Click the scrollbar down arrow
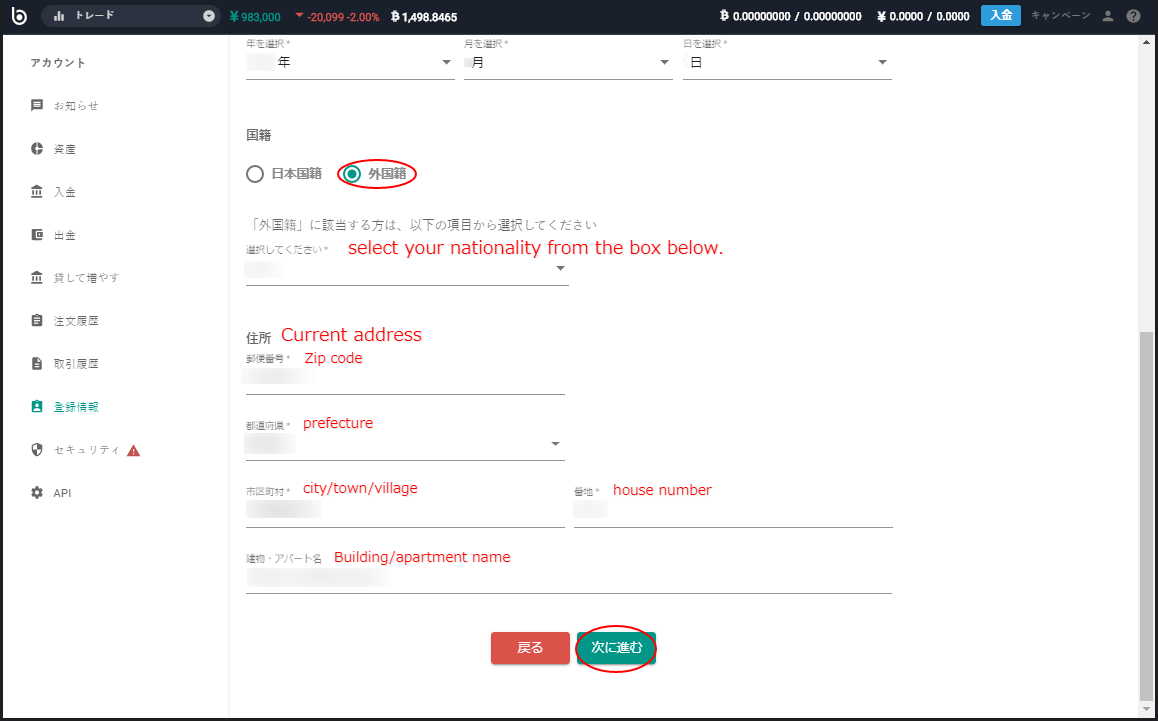The width and height of the screenshot is (1158, 721). pyautogui.click(x=1147, y=711)
